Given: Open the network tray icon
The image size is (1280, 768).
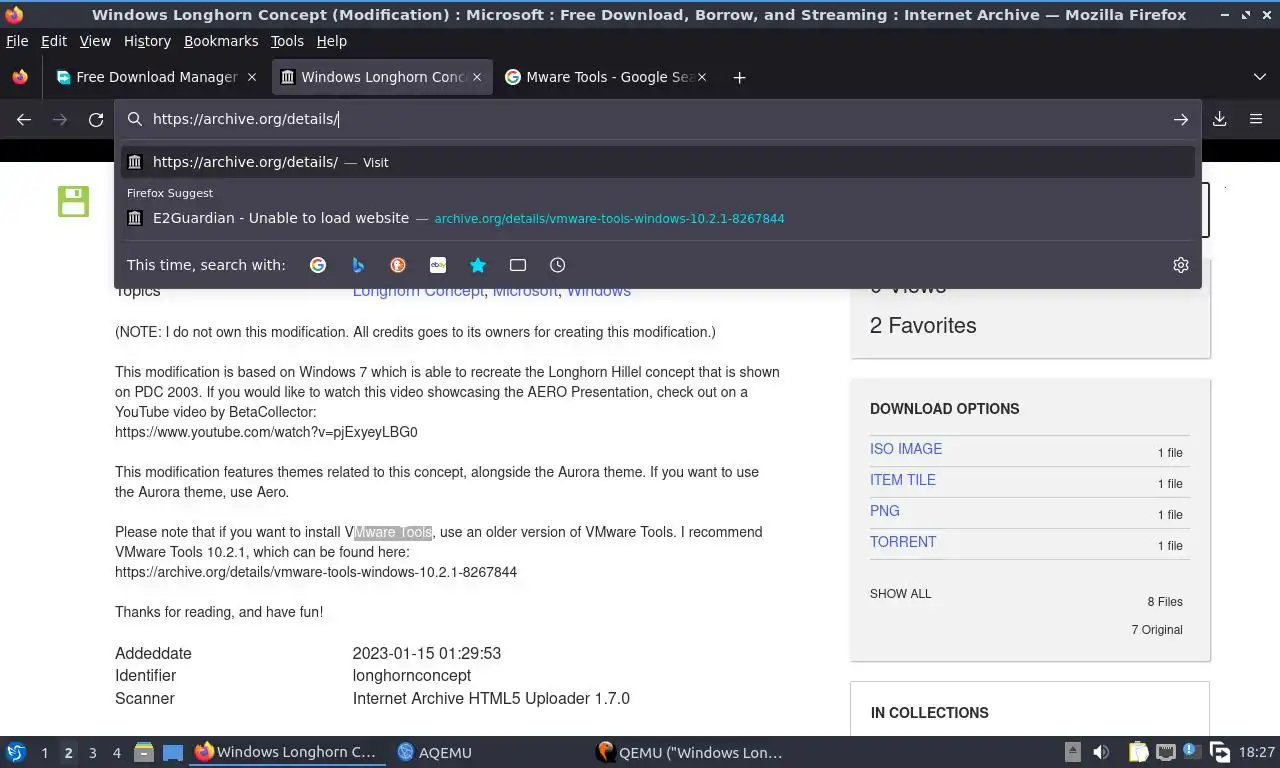Looking at the screenshot, I should tap(1166, 752).
